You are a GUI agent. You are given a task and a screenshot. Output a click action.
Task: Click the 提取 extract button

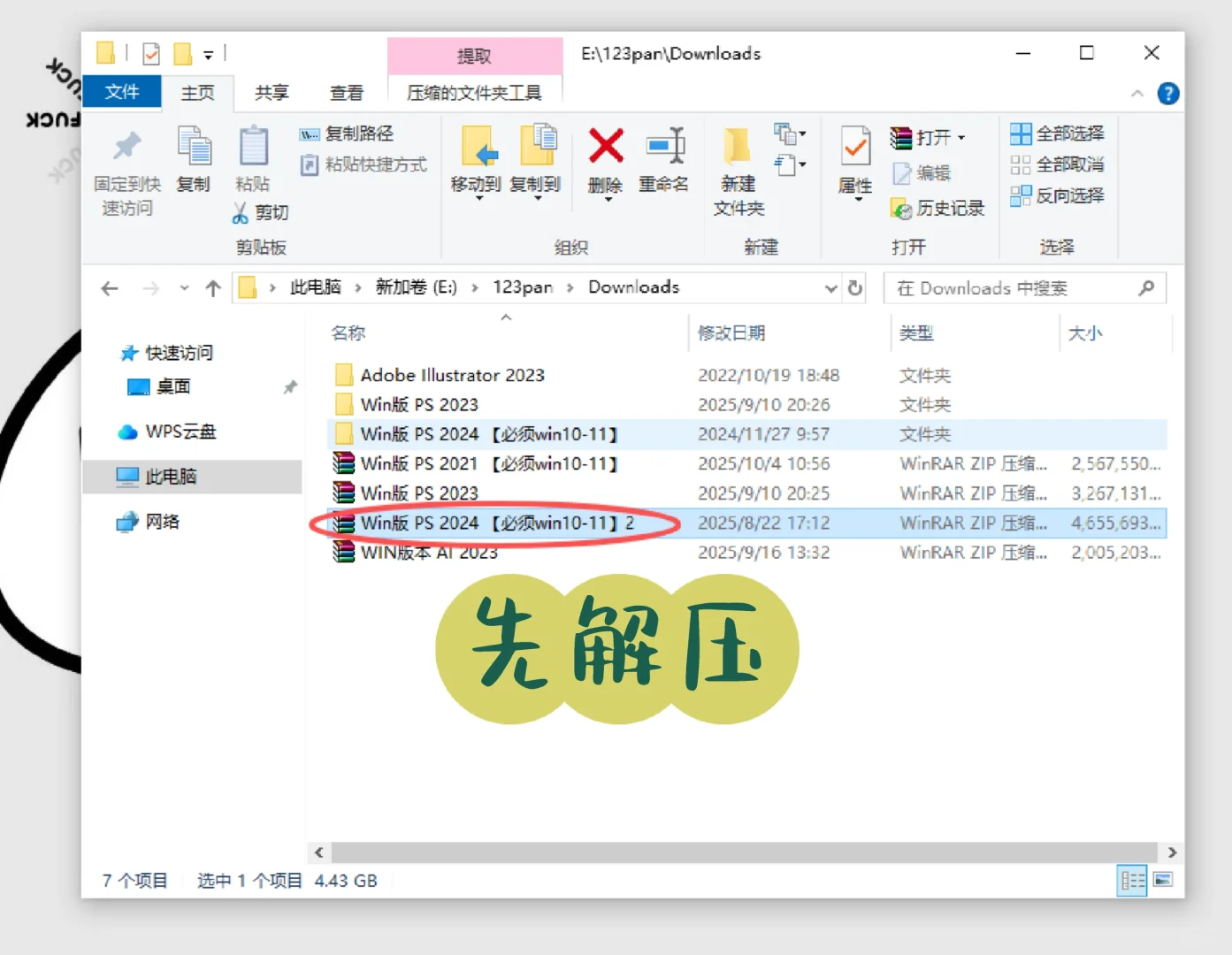[474, 55]
